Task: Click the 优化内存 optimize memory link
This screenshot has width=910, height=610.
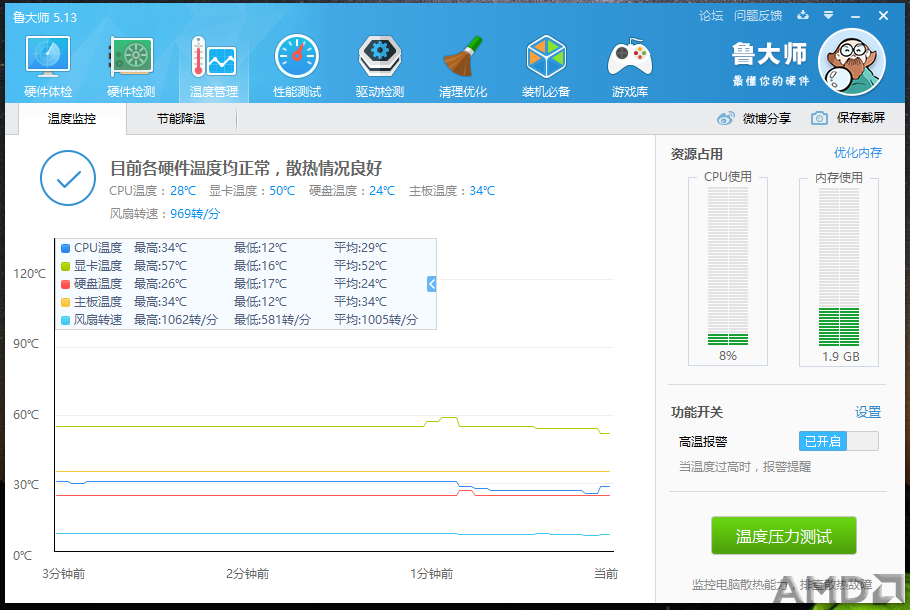Action: coord(858,153)
